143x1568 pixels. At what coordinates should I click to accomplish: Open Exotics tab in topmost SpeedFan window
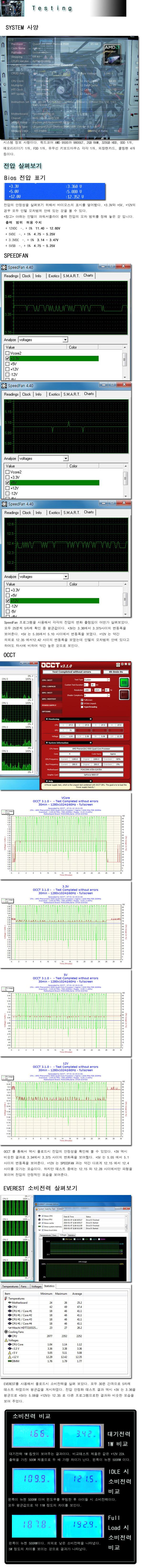(x=54, y=276)
